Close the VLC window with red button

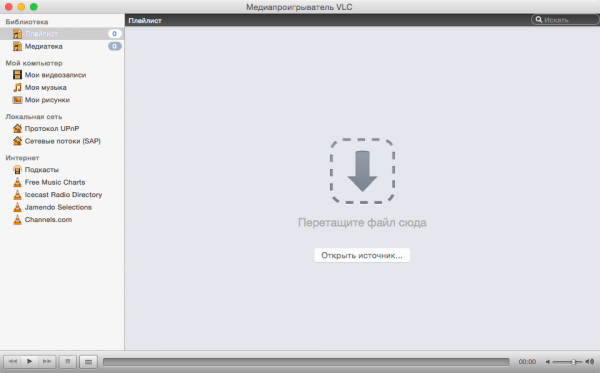pos(8,7)
